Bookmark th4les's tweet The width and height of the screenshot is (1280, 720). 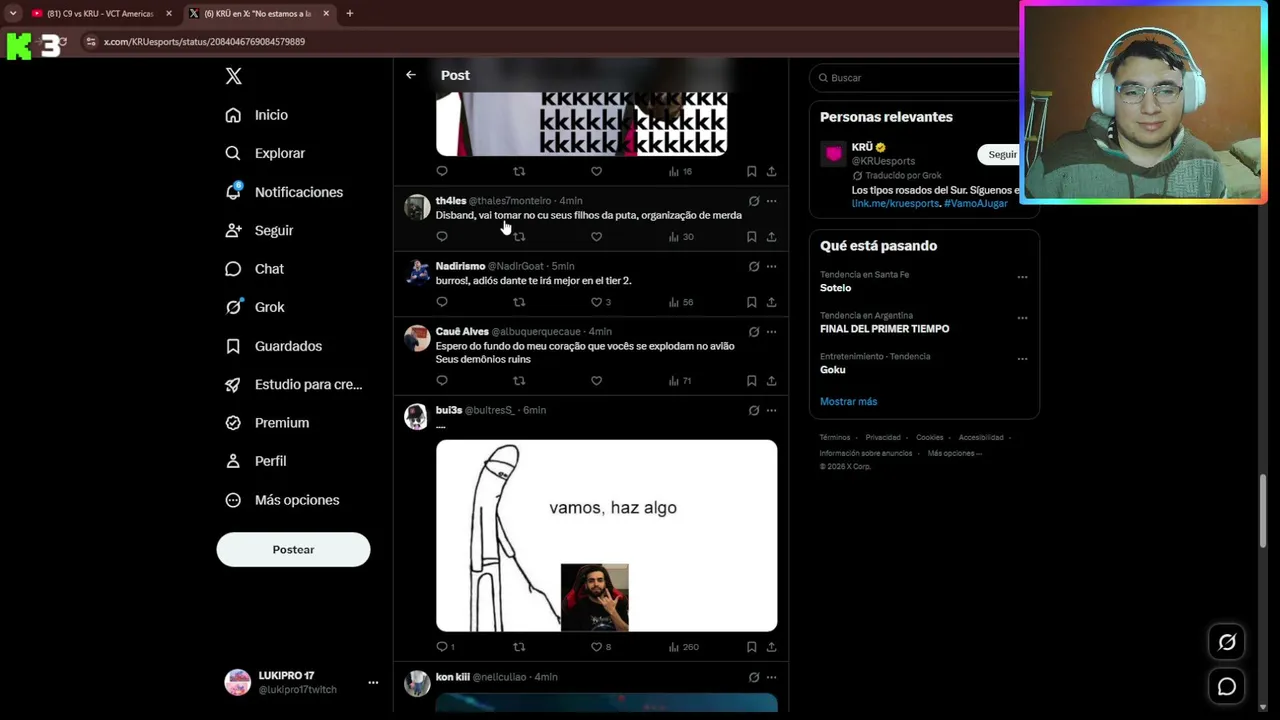751,237
